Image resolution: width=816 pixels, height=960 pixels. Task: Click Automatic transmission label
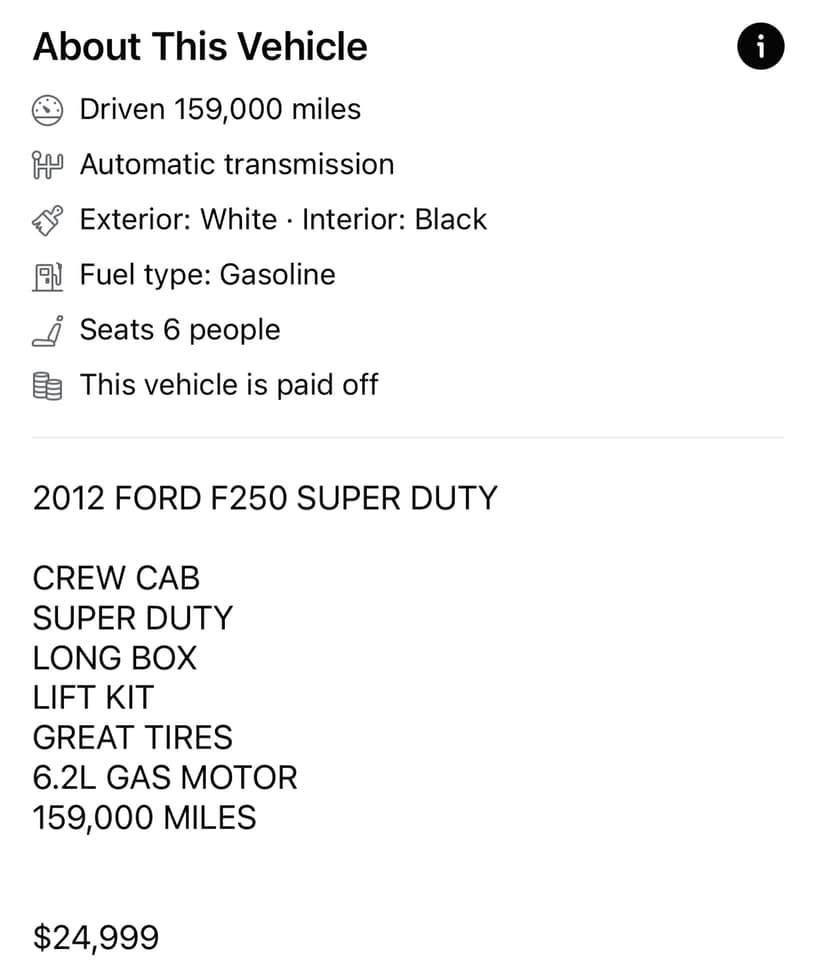pyautogui.click(x=237, y=165)
